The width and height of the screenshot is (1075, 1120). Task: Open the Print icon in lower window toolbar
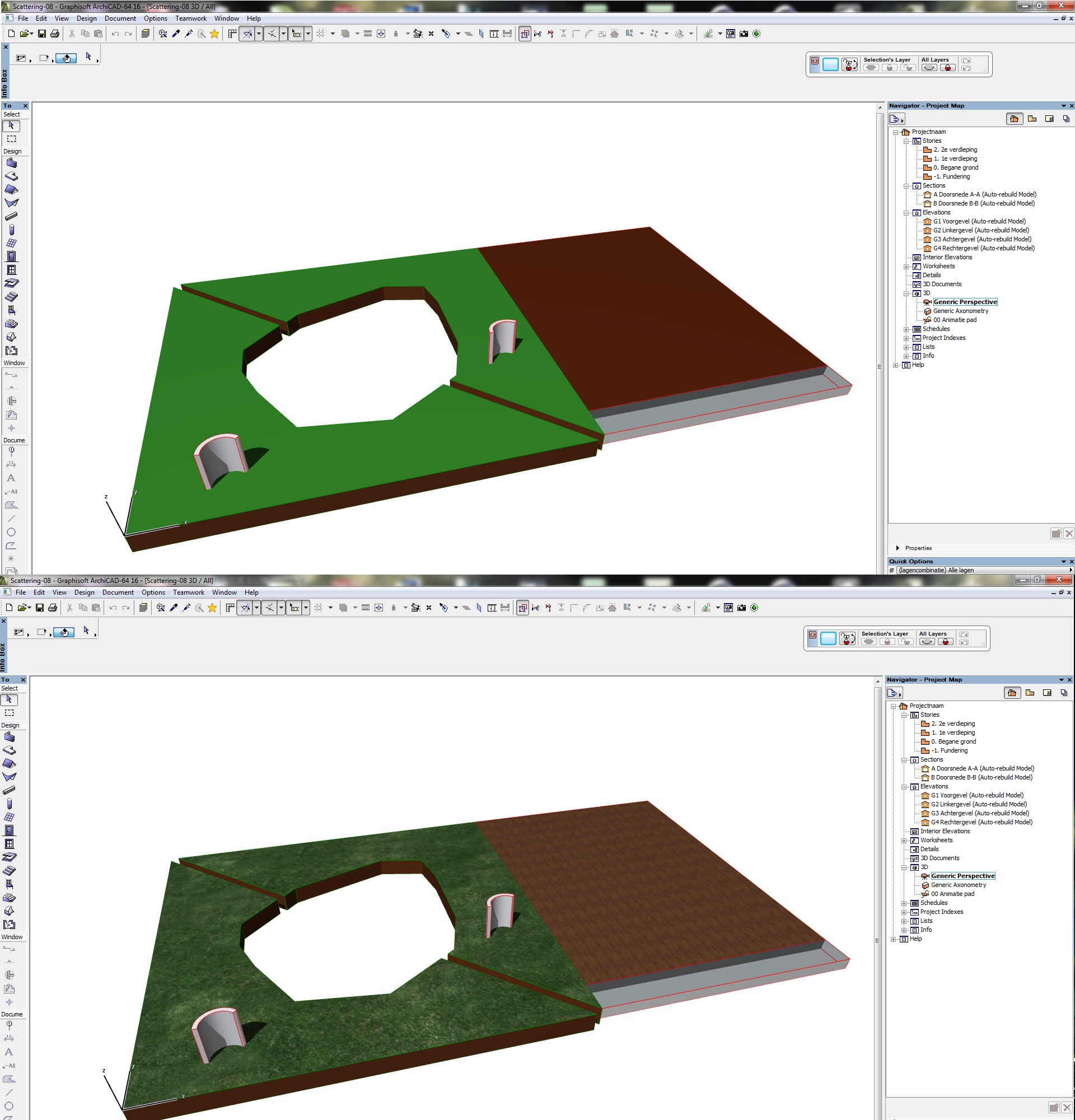[53, 608]
